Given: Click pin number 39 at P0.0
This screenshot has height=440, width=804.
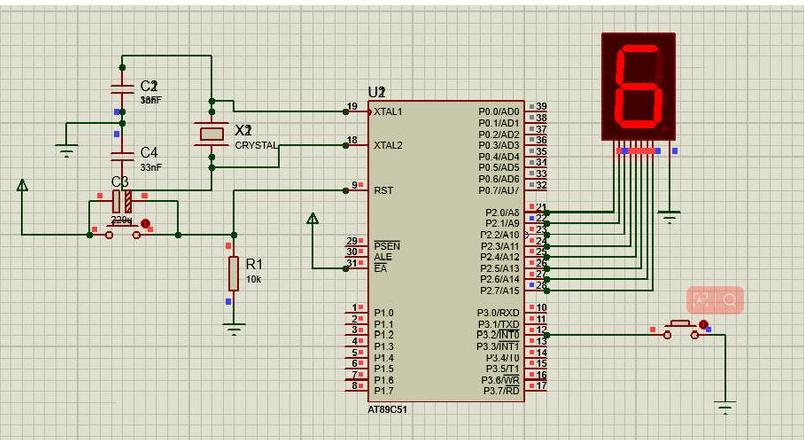Looking at the screenshot, I should [x=541, y=106].
